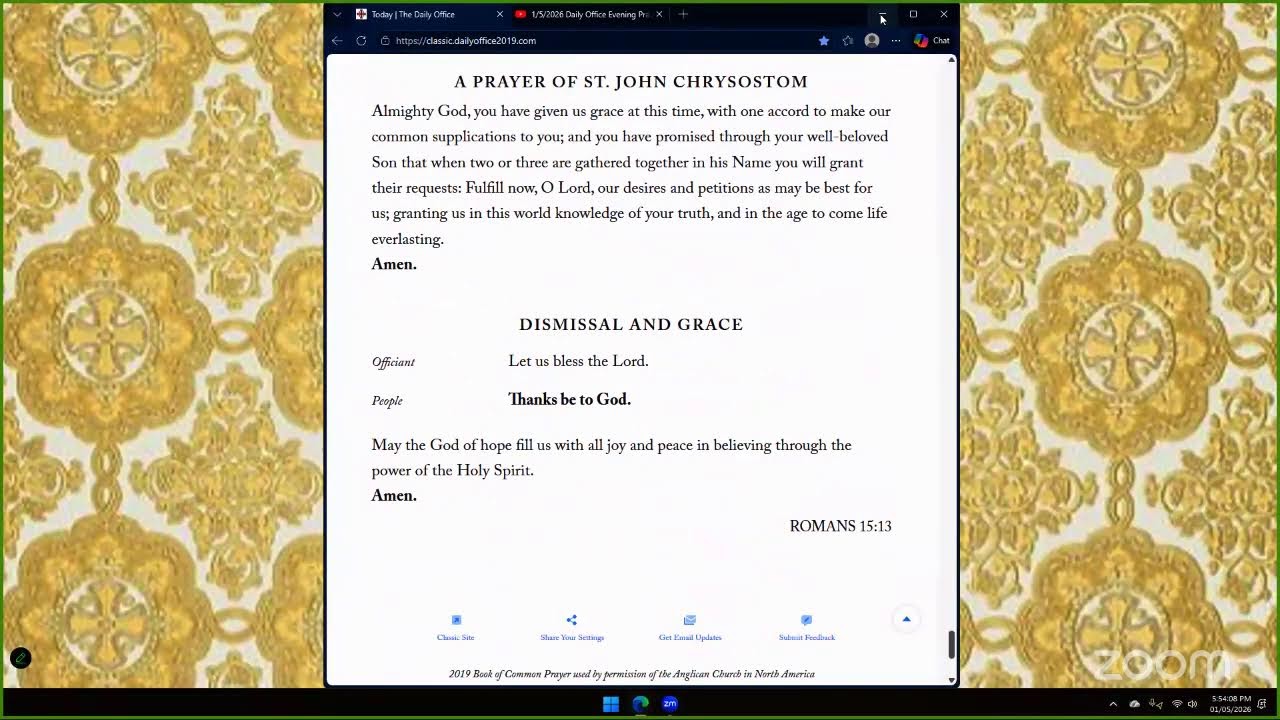Click the volume speaker tray icon

coord(1192,704)
